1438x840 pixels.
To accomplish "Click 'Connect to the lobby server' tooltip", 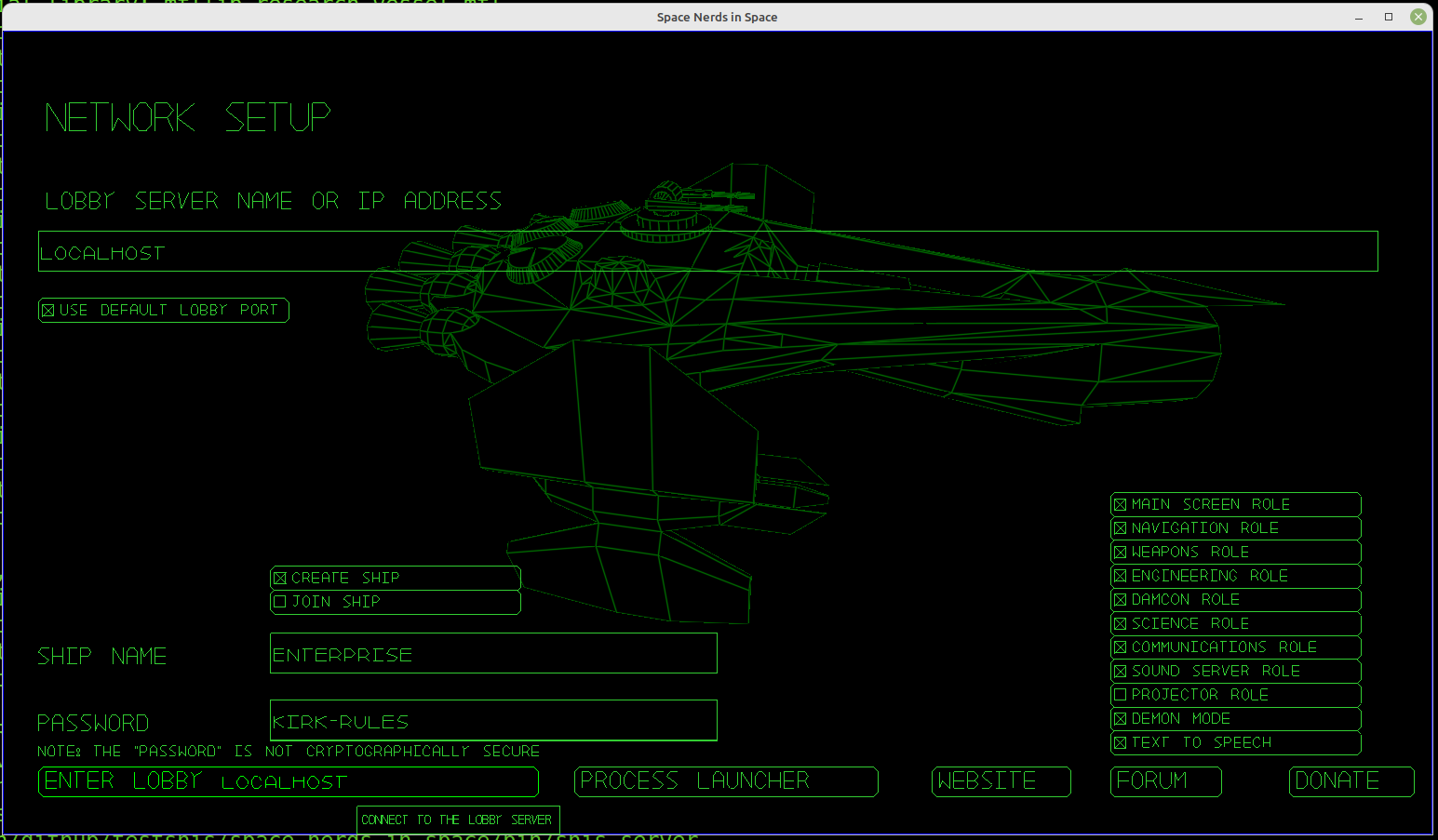I will [458, 820].
